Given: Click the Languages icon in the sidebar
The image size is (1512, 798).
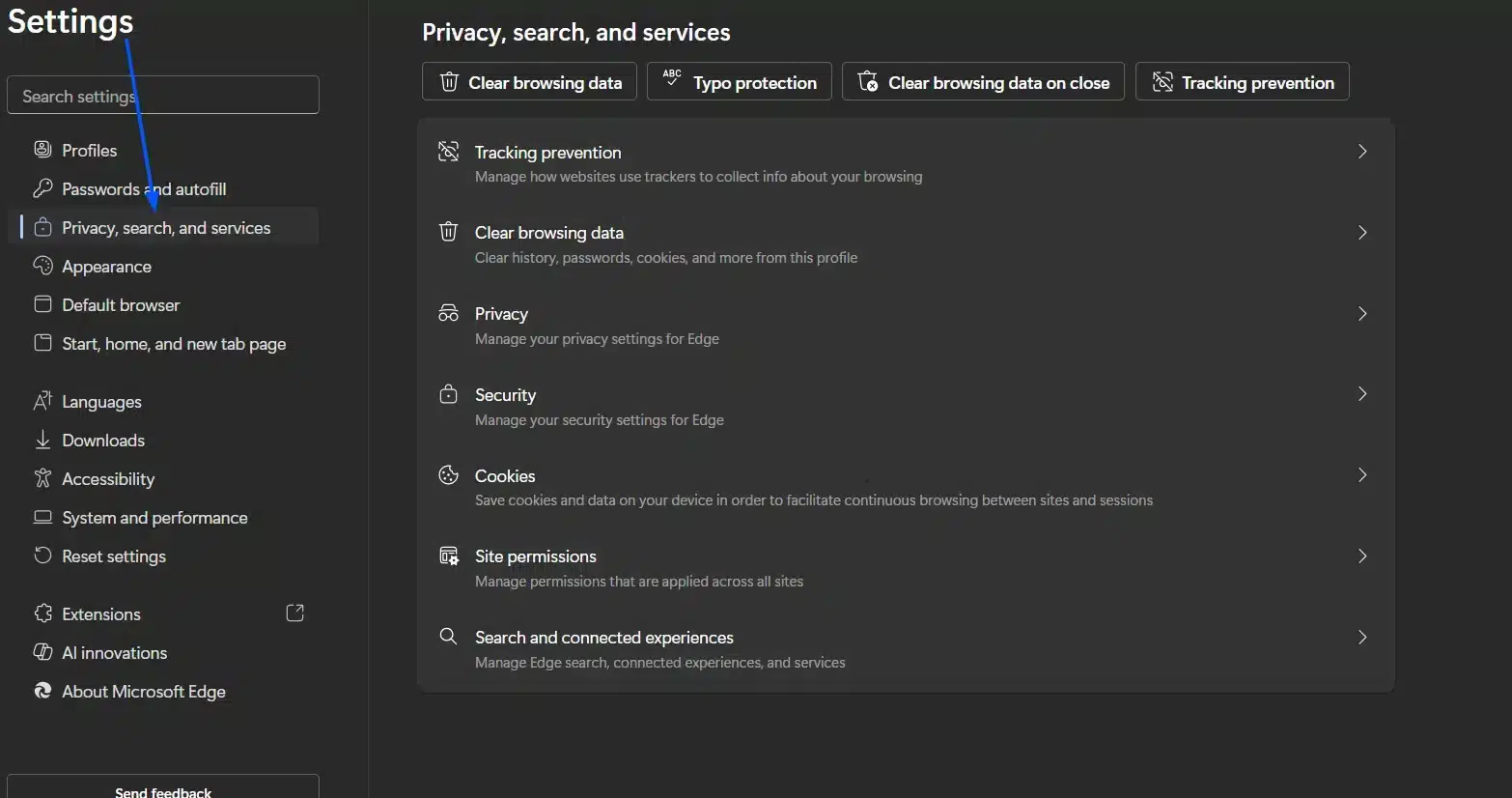Looking at the screenshot, I should 42,400.
